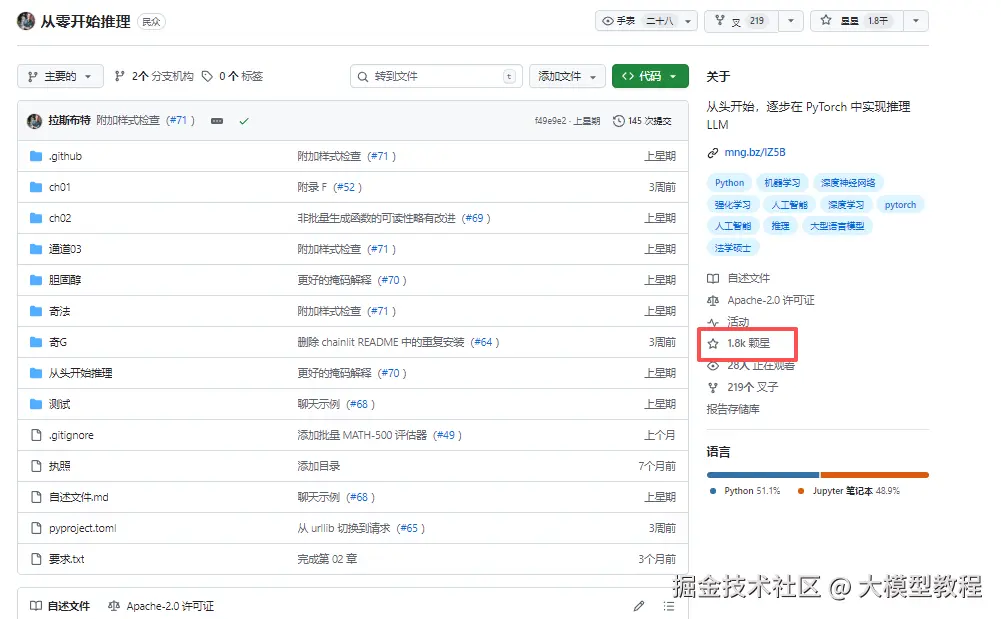Click the outline list icon on README bar

[668, 606]
